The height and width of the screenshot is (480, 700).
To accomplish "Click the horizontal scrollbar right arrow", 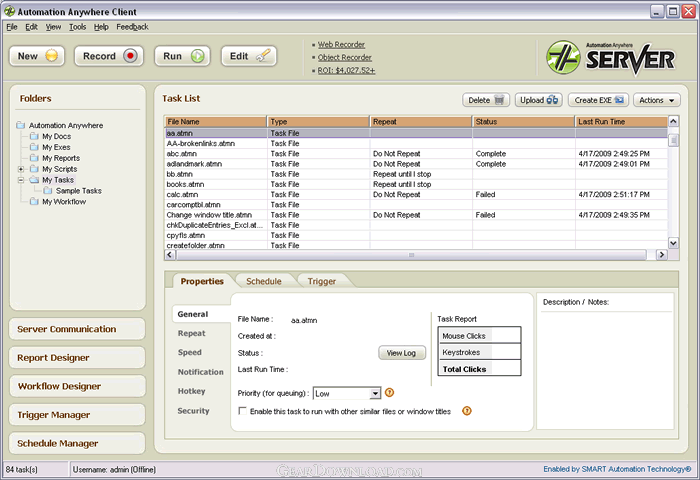I will (x=662, y=255).
